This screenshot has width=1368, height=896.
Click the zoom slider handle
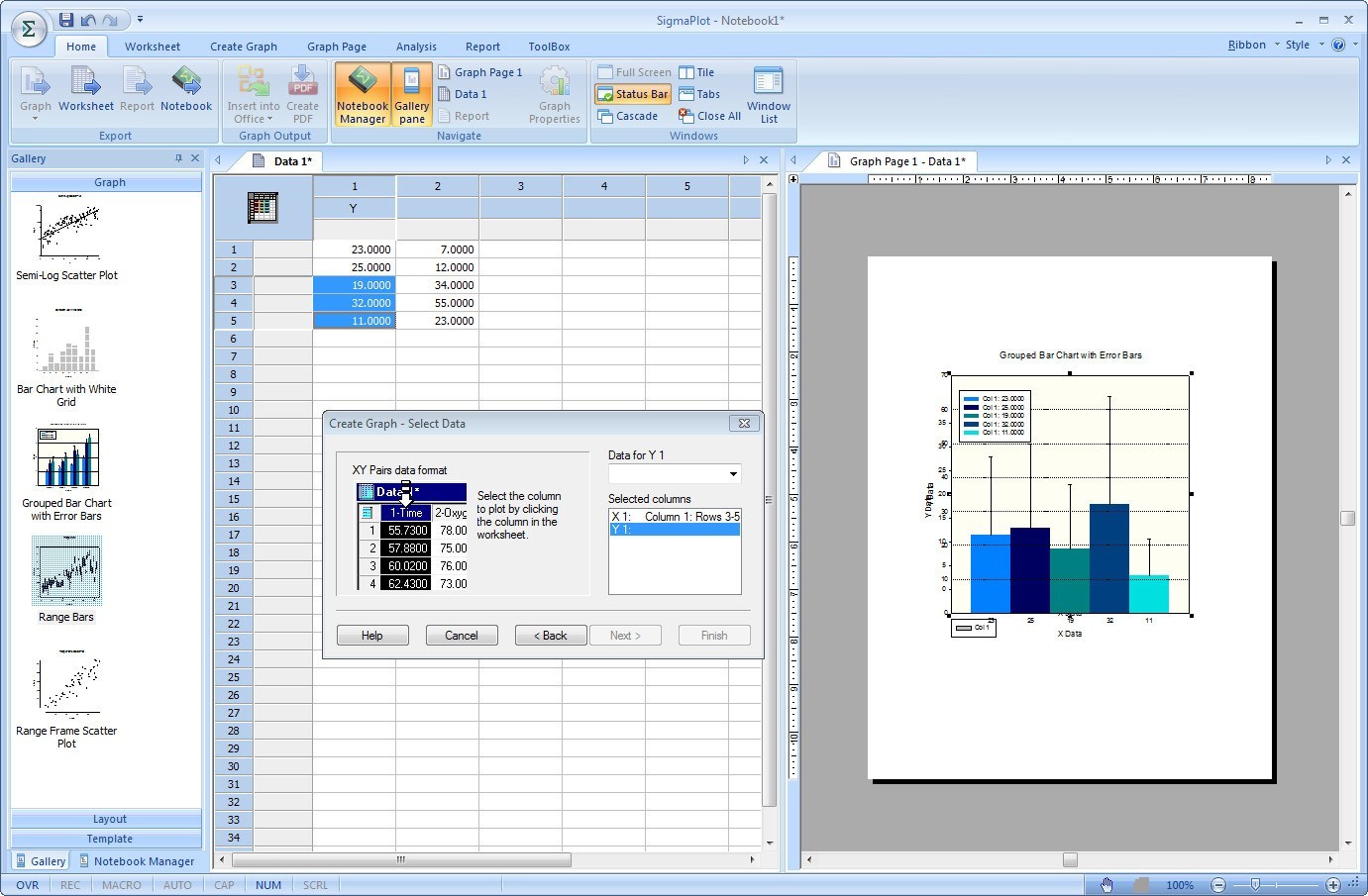(1255, 884)
